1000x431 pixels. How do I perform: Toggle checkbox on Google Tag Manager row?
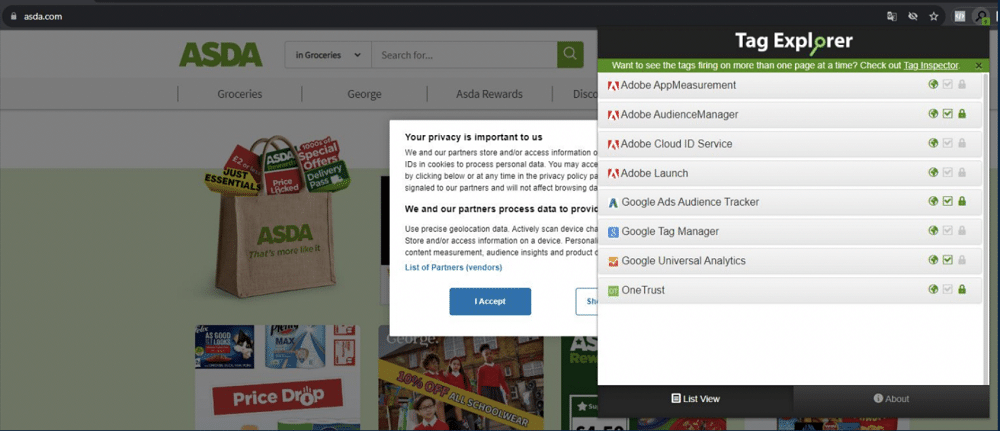[948, 231]
